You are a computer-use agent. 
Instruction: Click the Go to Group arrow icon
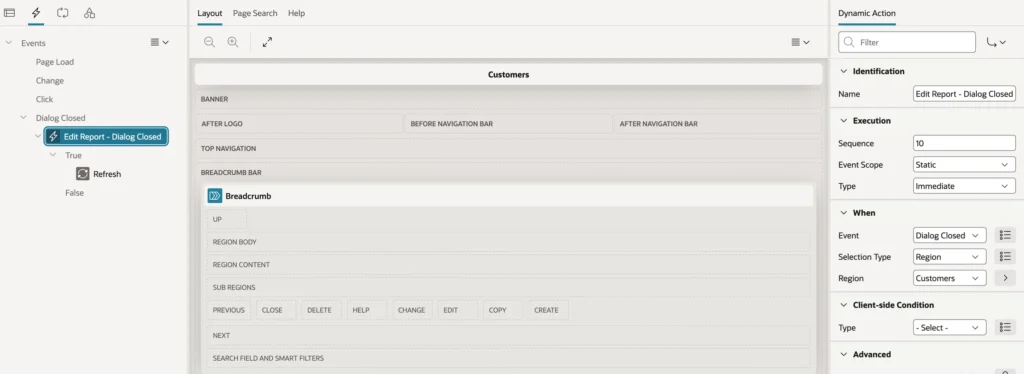[x=997, y=42]
